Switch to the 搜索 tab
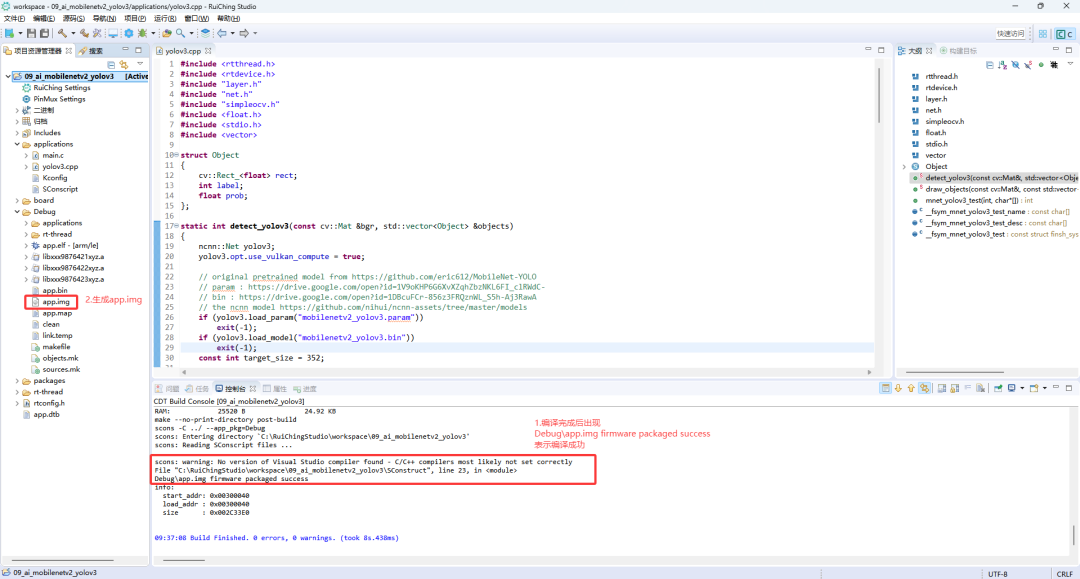This screenshot has width=1080, height=579. pyautogui.click(x=90, y=51)
